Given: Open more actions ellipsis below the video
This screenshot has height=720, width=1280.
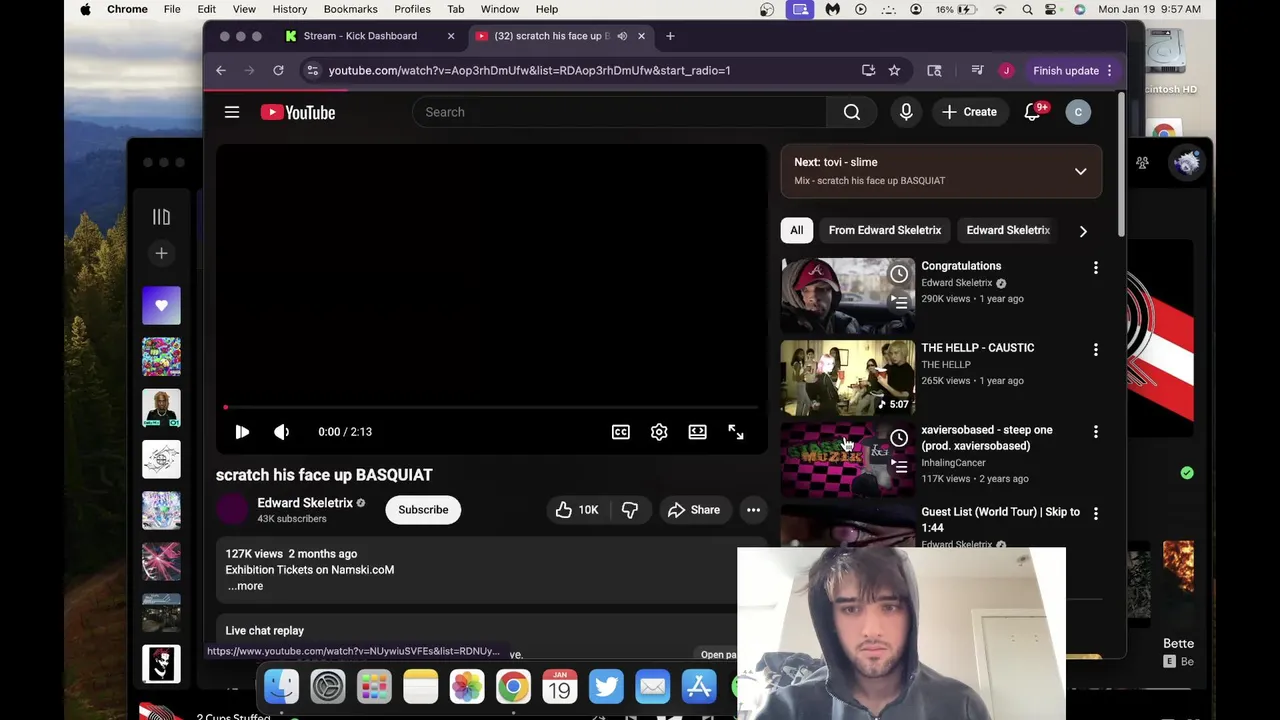Looking at the screenshot, I should coord(753,510).
